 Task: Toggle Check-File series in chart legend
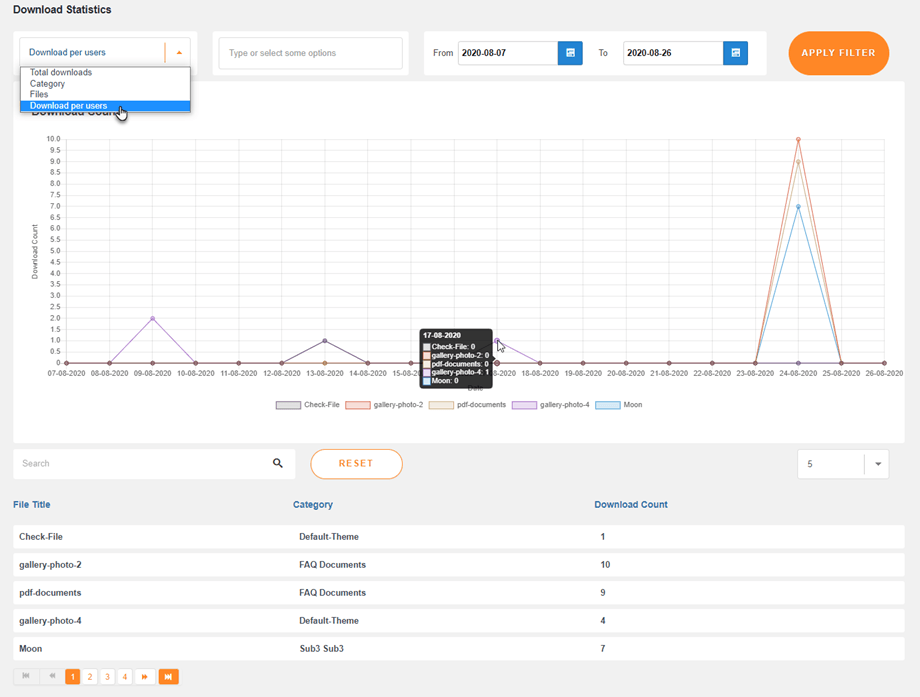click(x=288, y=406)
